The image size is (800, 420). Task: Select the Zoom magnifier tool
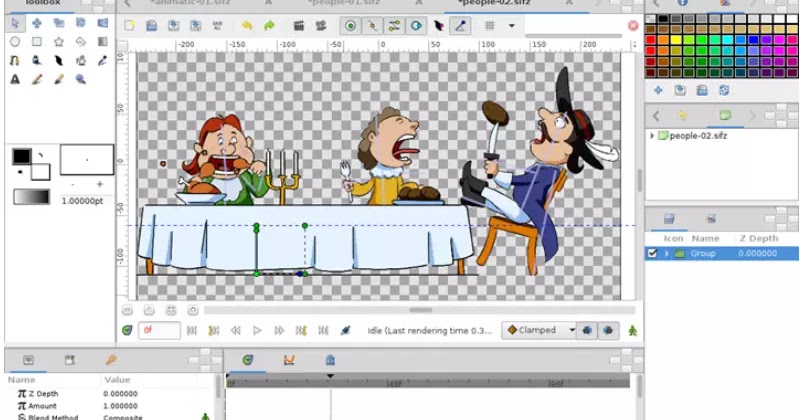point(81,80)
